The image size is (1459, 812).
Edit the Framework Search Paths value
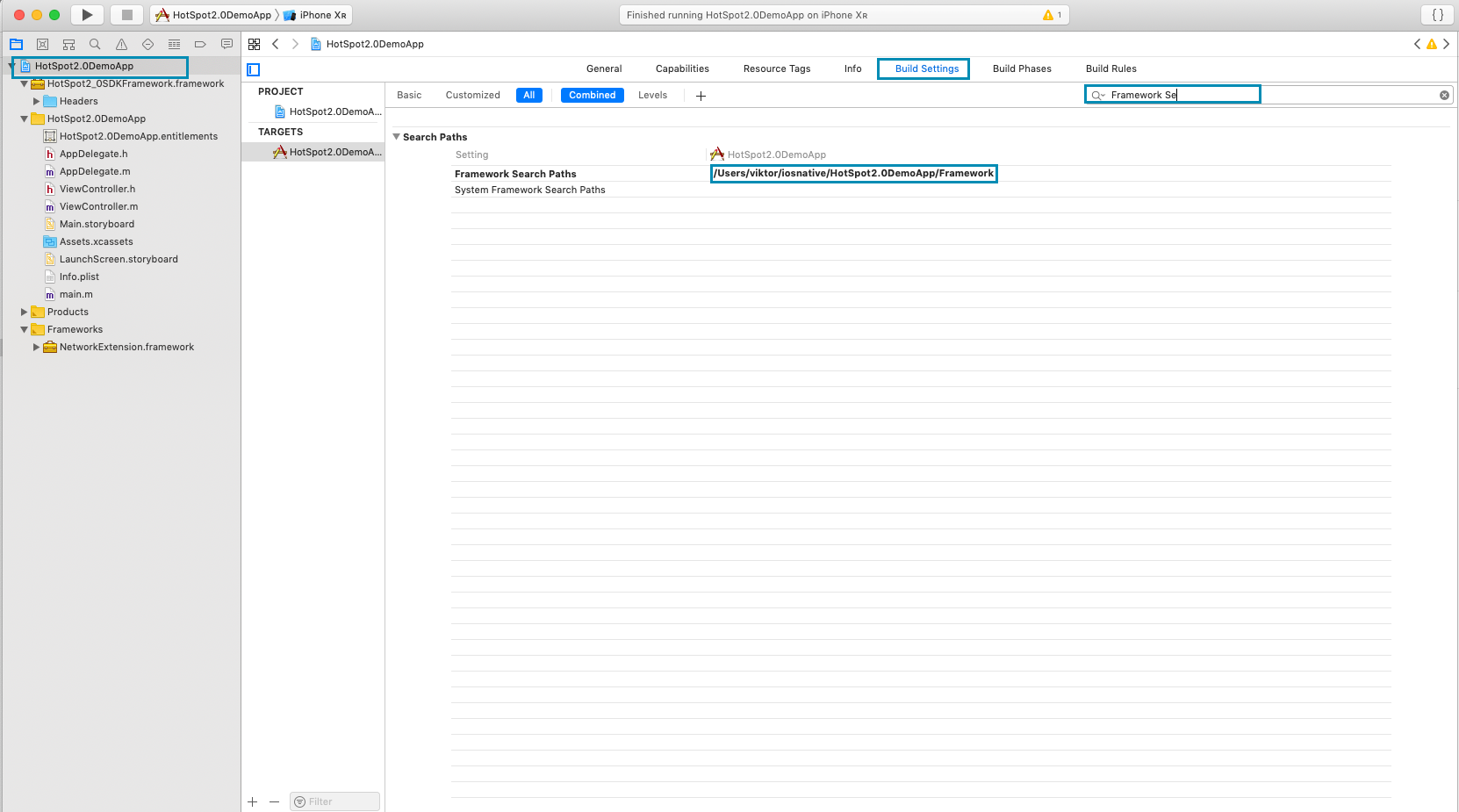pos(853,173)
